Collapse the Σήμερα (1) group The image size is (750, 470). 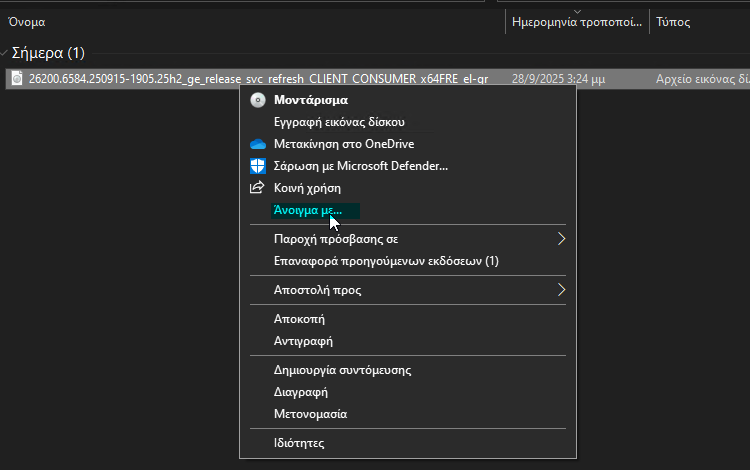click(x=4, y=53)
